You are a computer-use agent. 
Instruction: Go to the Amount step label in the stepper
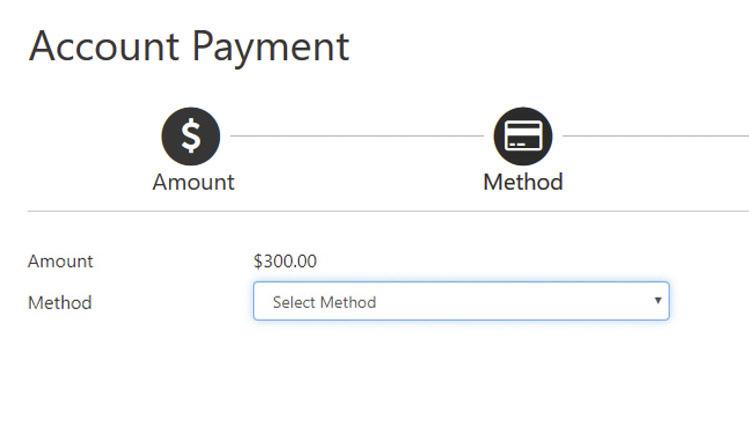click(193, 182)
